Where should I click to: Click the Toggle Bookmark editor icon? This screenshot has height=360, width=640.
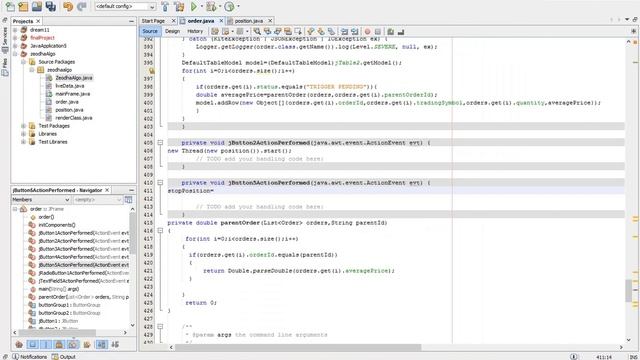click(x=331, y=31)
